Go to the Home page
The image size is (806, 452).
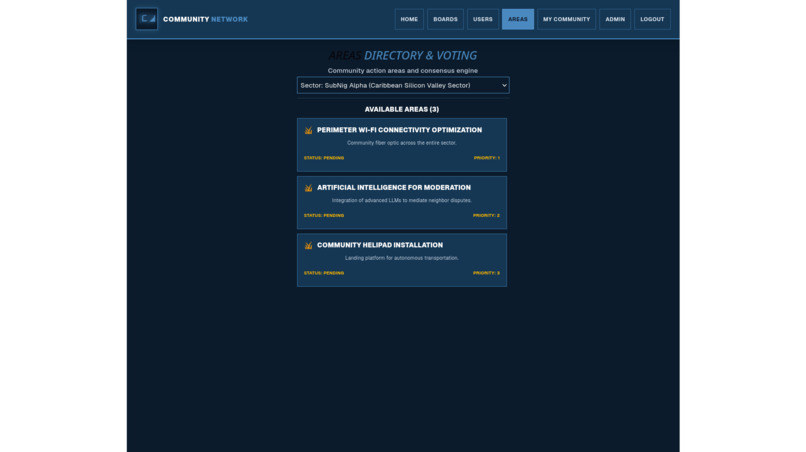click(409, 19)
